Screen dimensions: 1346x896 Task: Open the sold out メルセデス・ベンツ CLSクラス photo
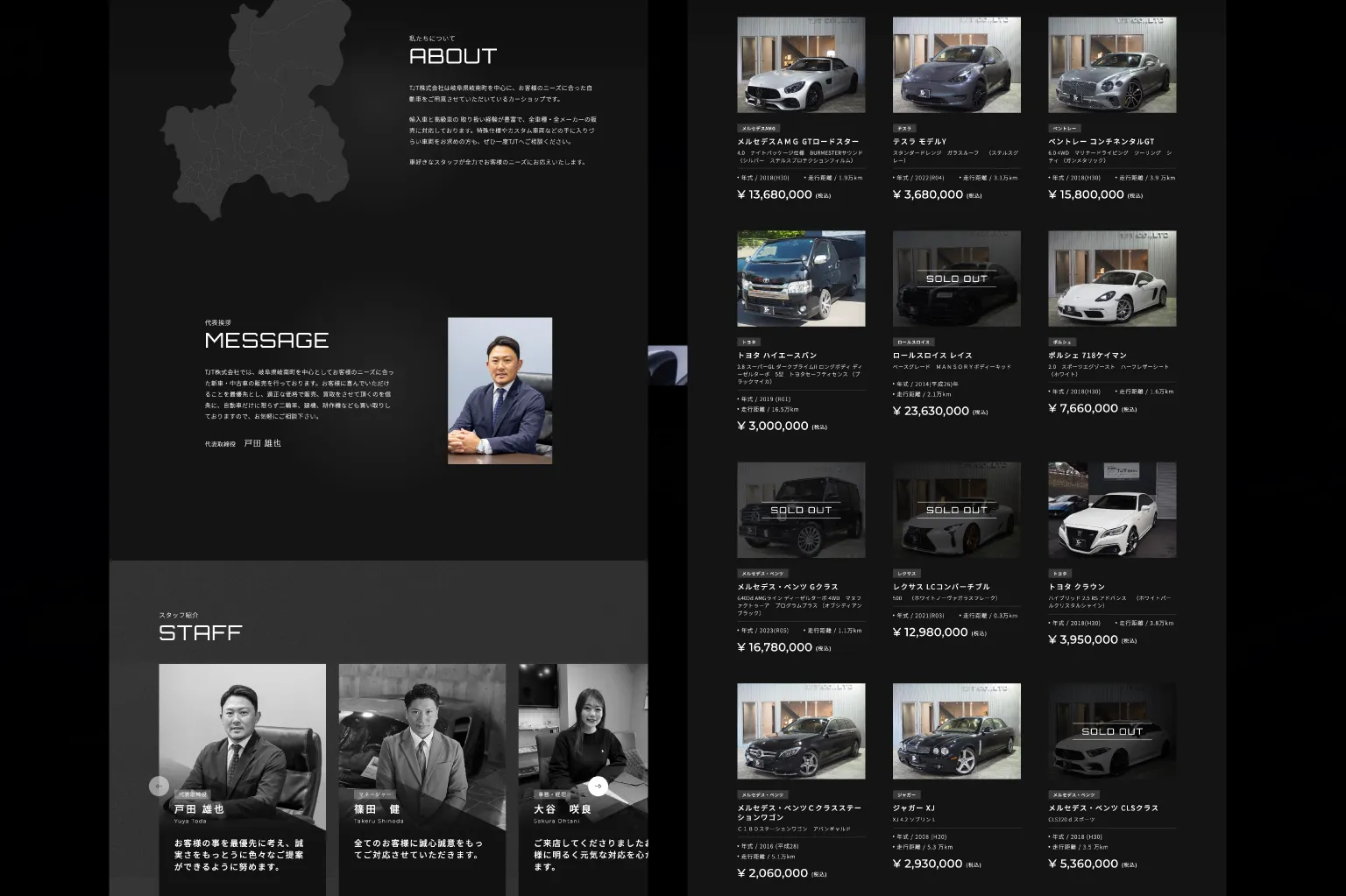coord(1112,731)
